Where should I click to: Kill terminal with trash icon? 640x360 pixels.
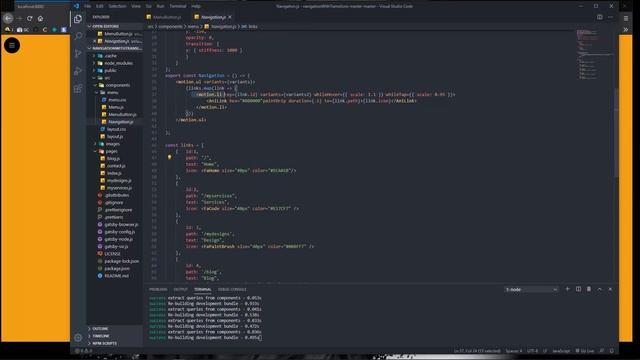coord(589,289)
